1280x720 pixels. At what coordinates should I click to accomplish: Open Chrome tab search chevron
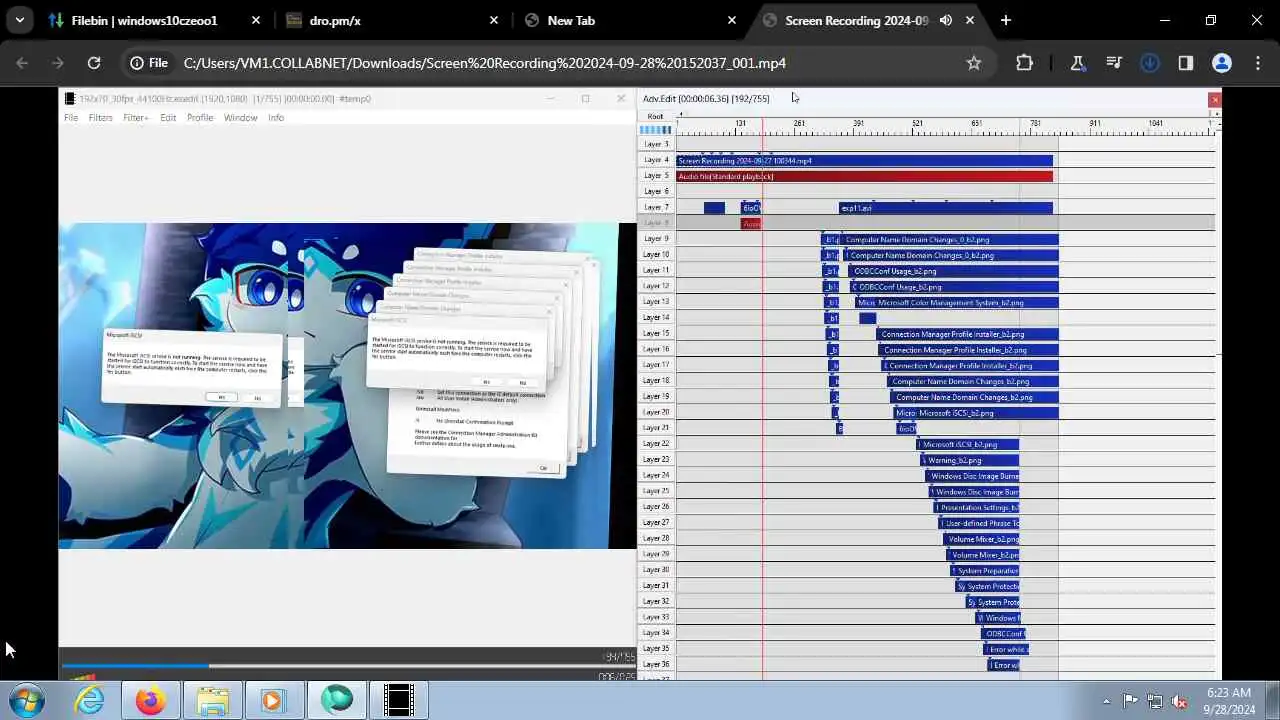click(x=19, y=20)
